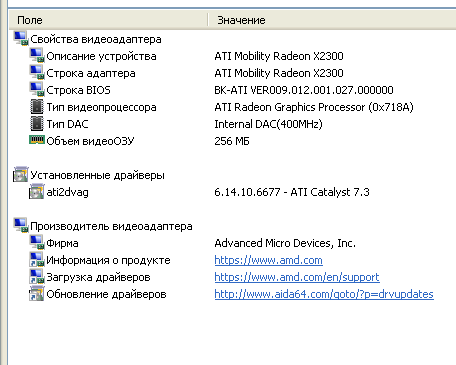The image size is (456, 365).
Task: Click ATI Mobility Radeon X2300 in Строка адаптера row
Action: coord(279,73)
